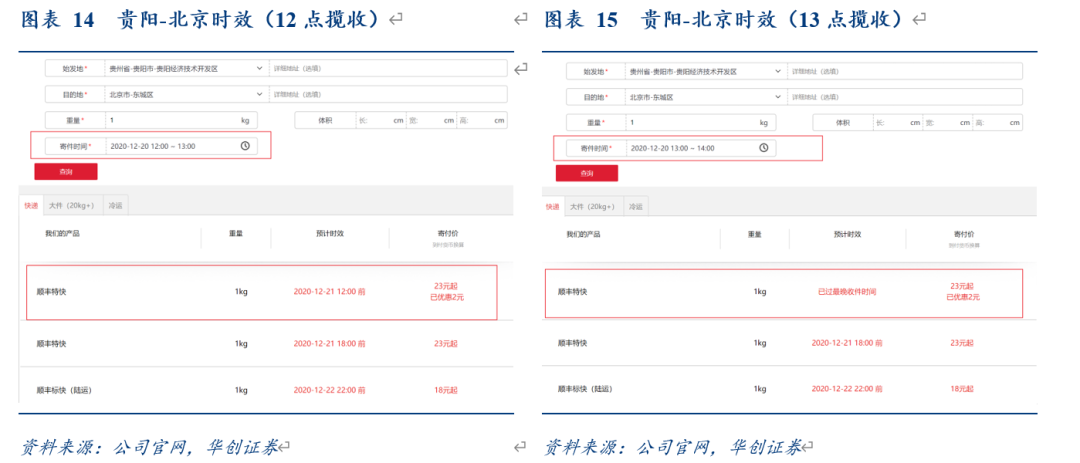The height and width of the screenshot is (463, 1080).
Task: Click the 宽 cm volume field in Figure 15
Action: tap(948, 123)
